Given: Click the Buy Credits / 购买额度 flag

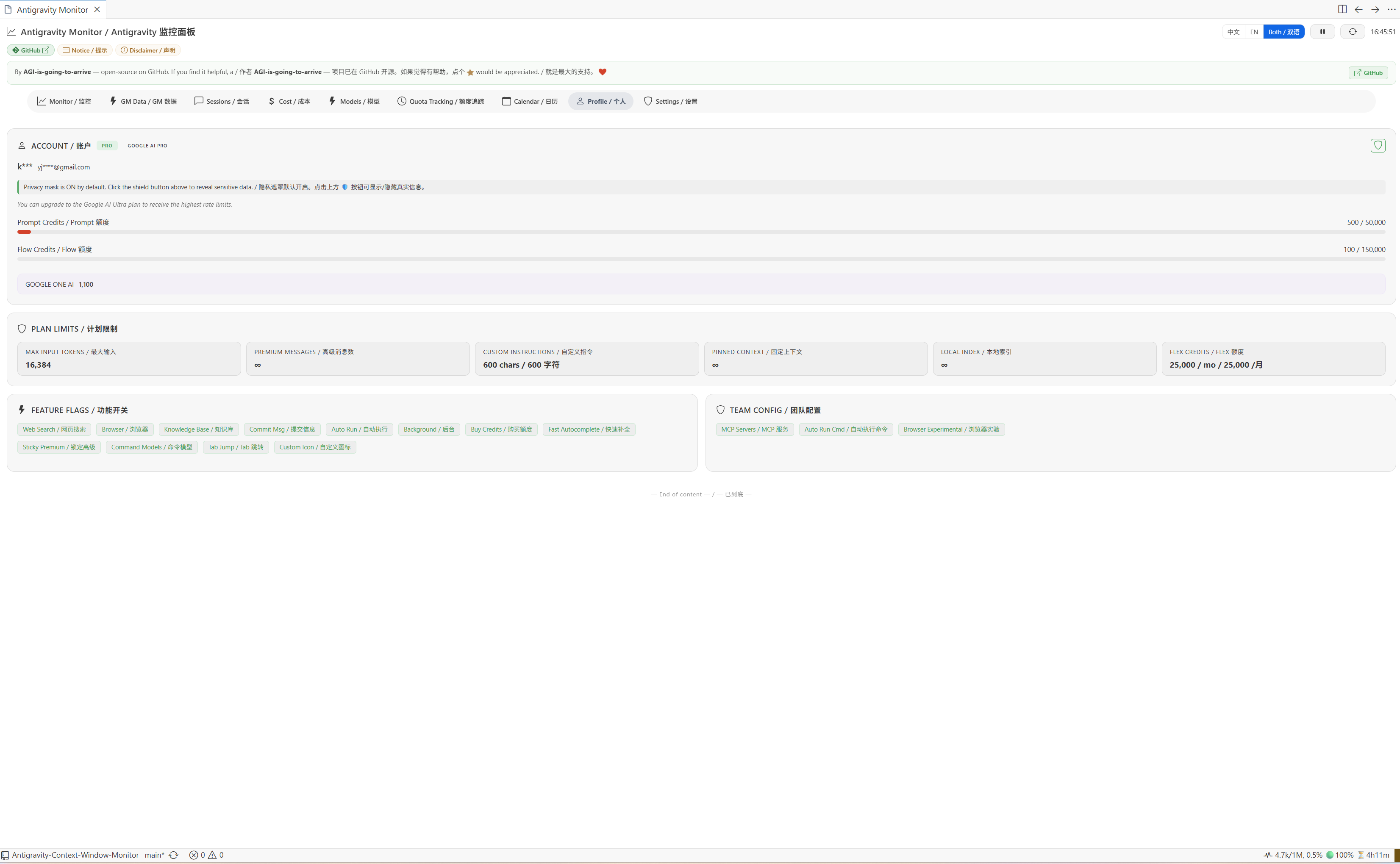Looking at the screenshot, I should (x=501, y=430).
